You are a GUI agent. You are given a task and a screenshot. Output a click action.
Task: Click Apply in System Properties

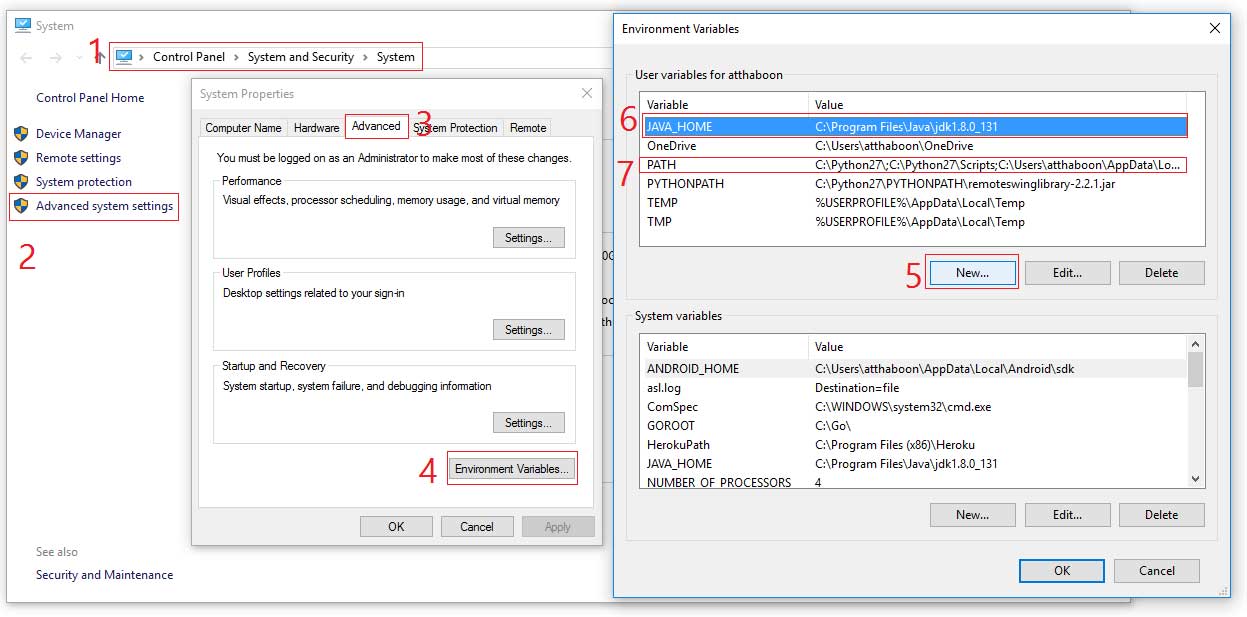(x=558, y=527)
